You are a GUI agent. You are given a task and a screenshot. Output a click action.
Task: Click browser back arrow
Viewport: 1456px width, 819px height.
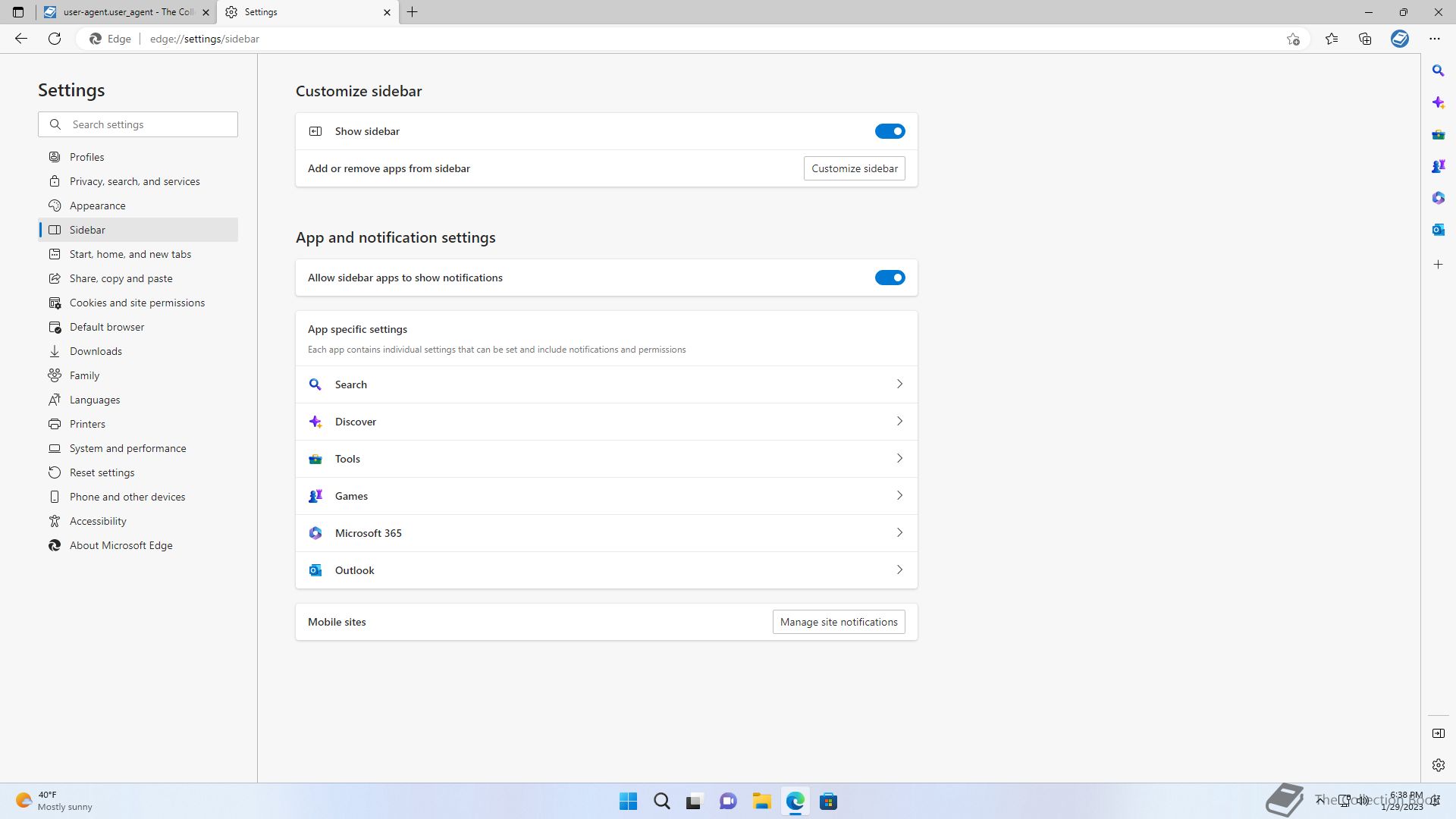pyautogui.click(x=21, y=39)
